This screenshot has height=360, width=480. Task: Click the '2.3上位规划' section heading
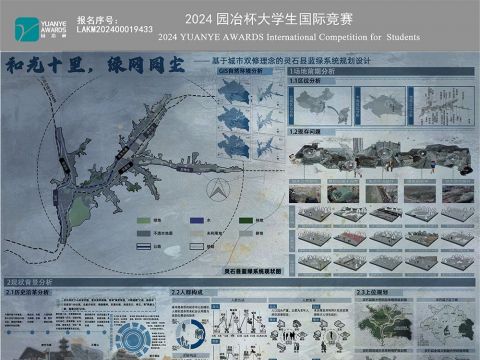372,292
